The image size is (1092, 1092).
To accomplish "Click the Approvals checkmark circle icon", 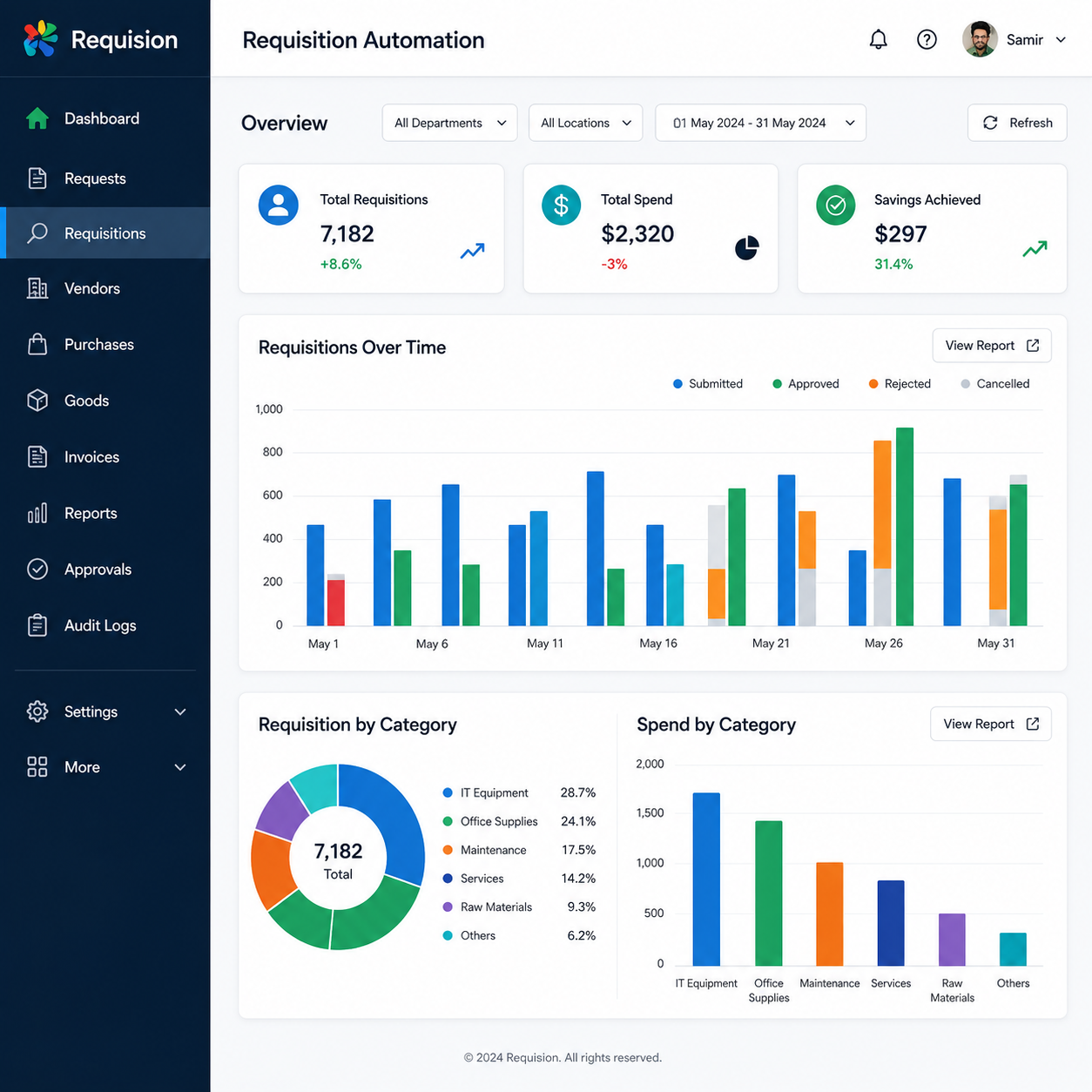I will tap(37, 569).
